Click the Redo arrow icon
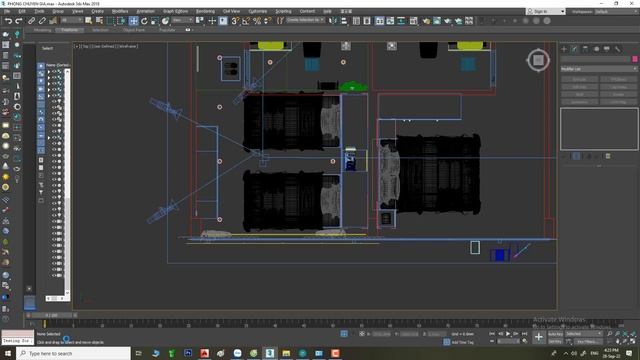The image size is (640, 360). coord(18,21)
